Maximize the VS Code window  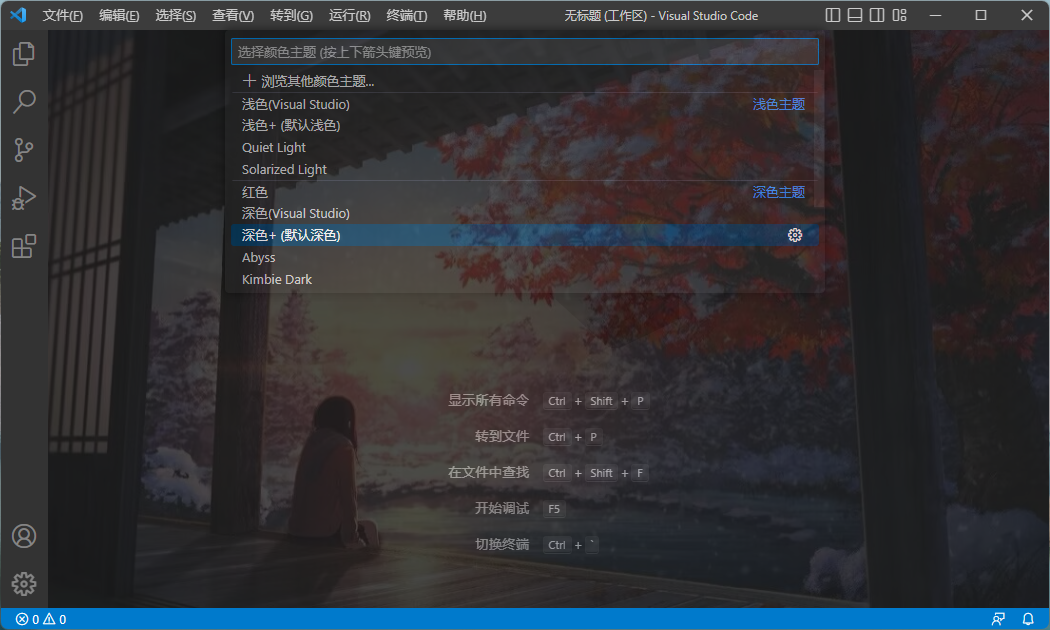(x=980, y=15)
